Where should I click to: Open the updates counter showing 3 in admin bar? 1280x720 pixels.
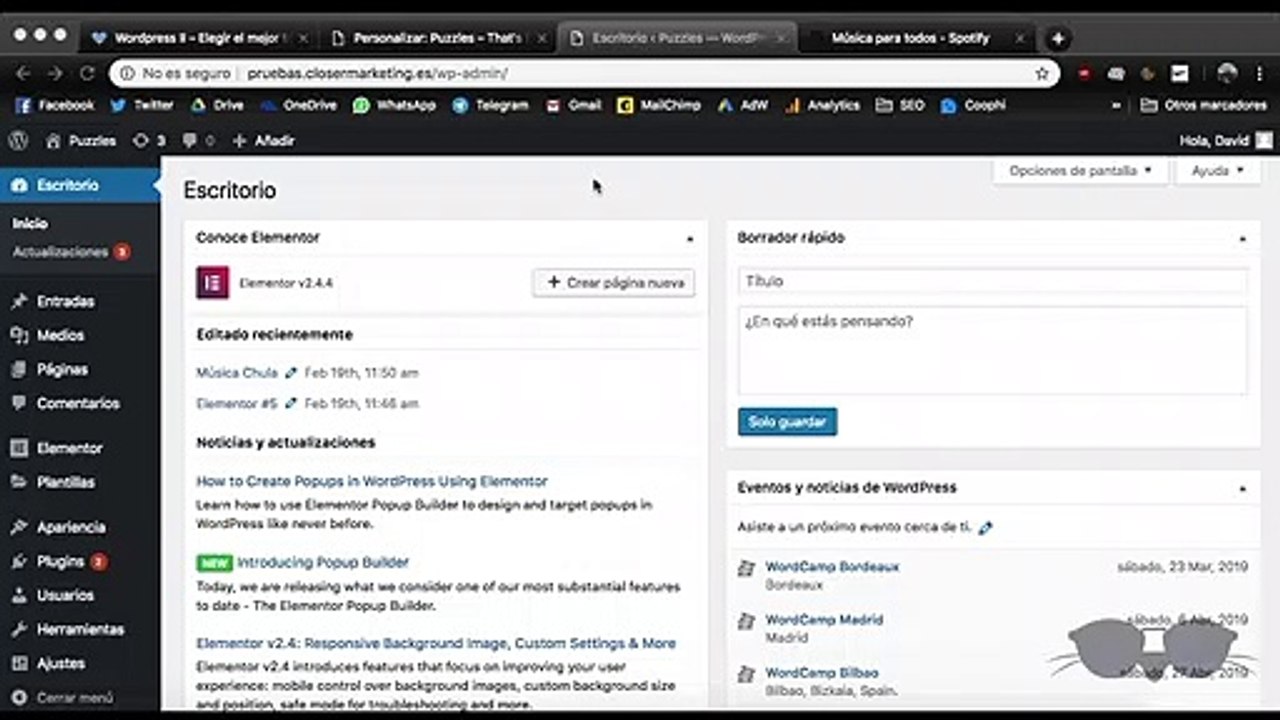(149, 141)
